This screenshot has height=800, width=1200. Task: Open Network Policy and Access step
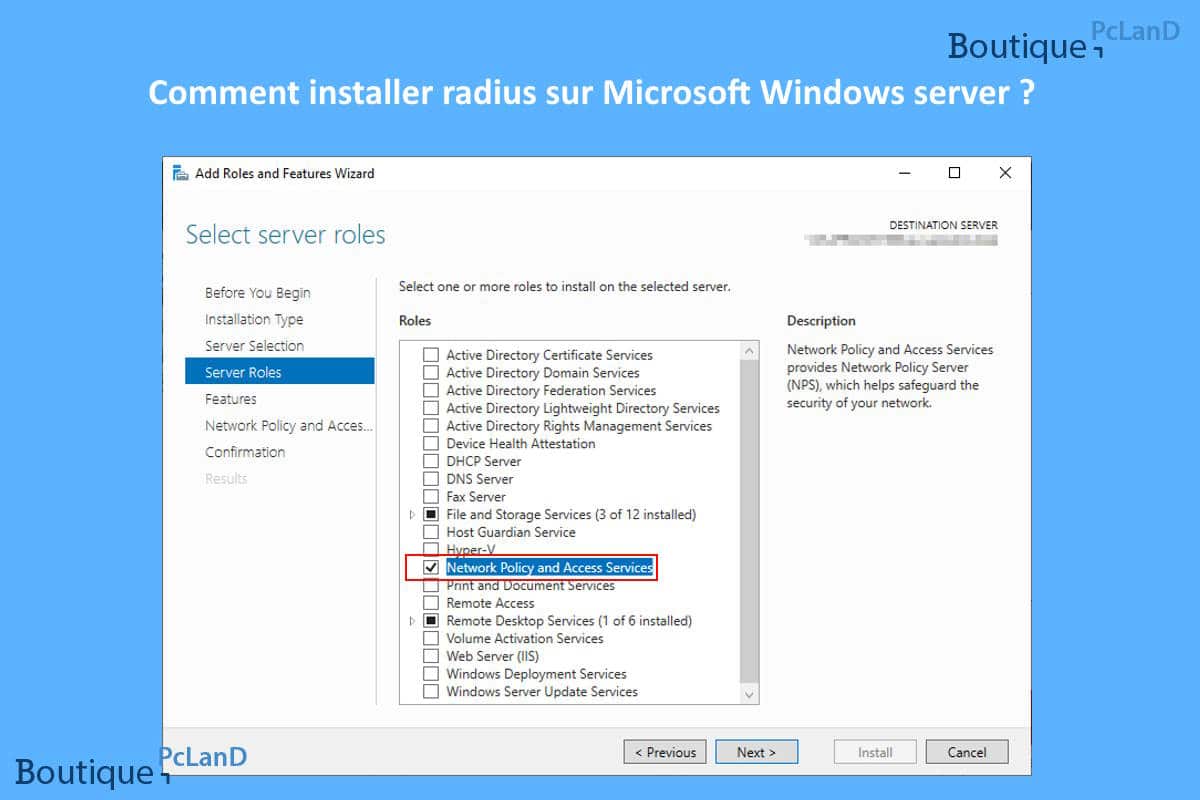289,425
